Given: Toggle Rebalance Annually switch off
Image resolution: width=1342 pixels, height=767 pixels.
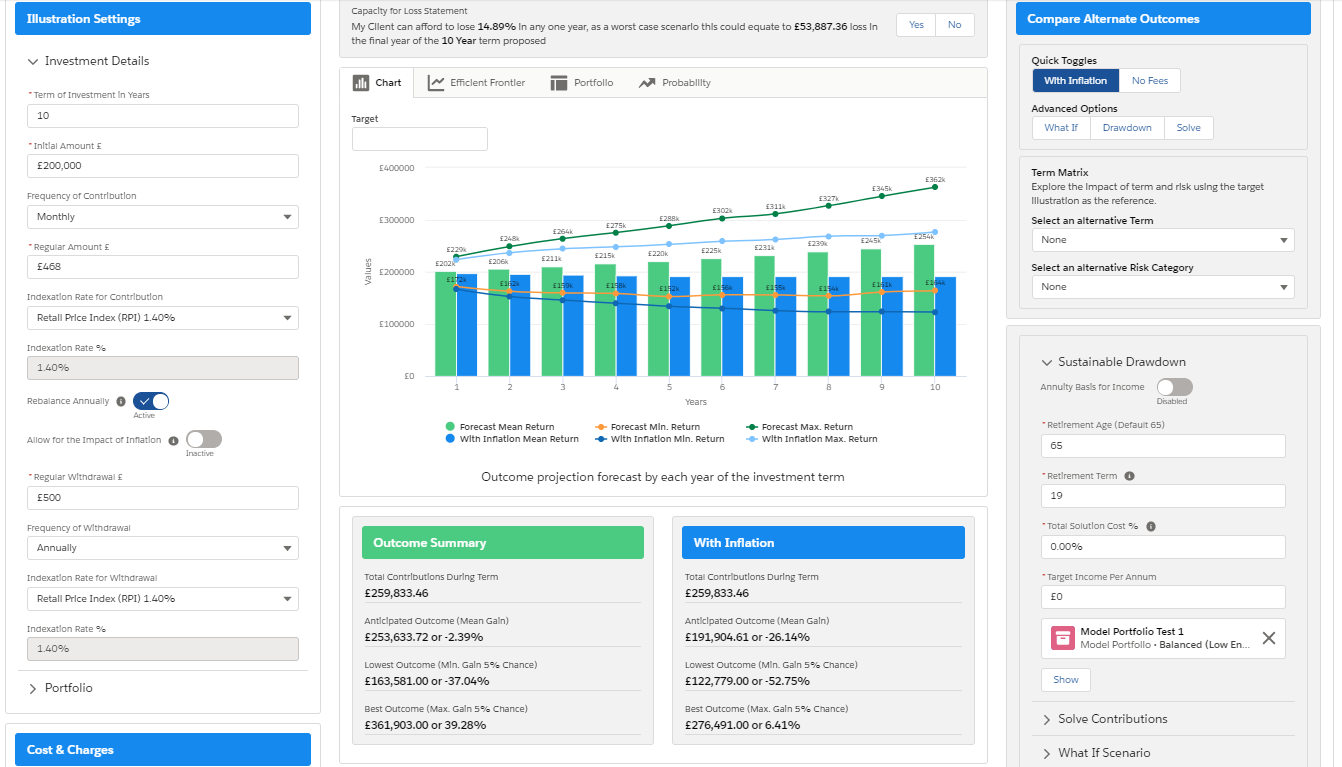Looking at the screenshot, I should click(x=151, y=401).
